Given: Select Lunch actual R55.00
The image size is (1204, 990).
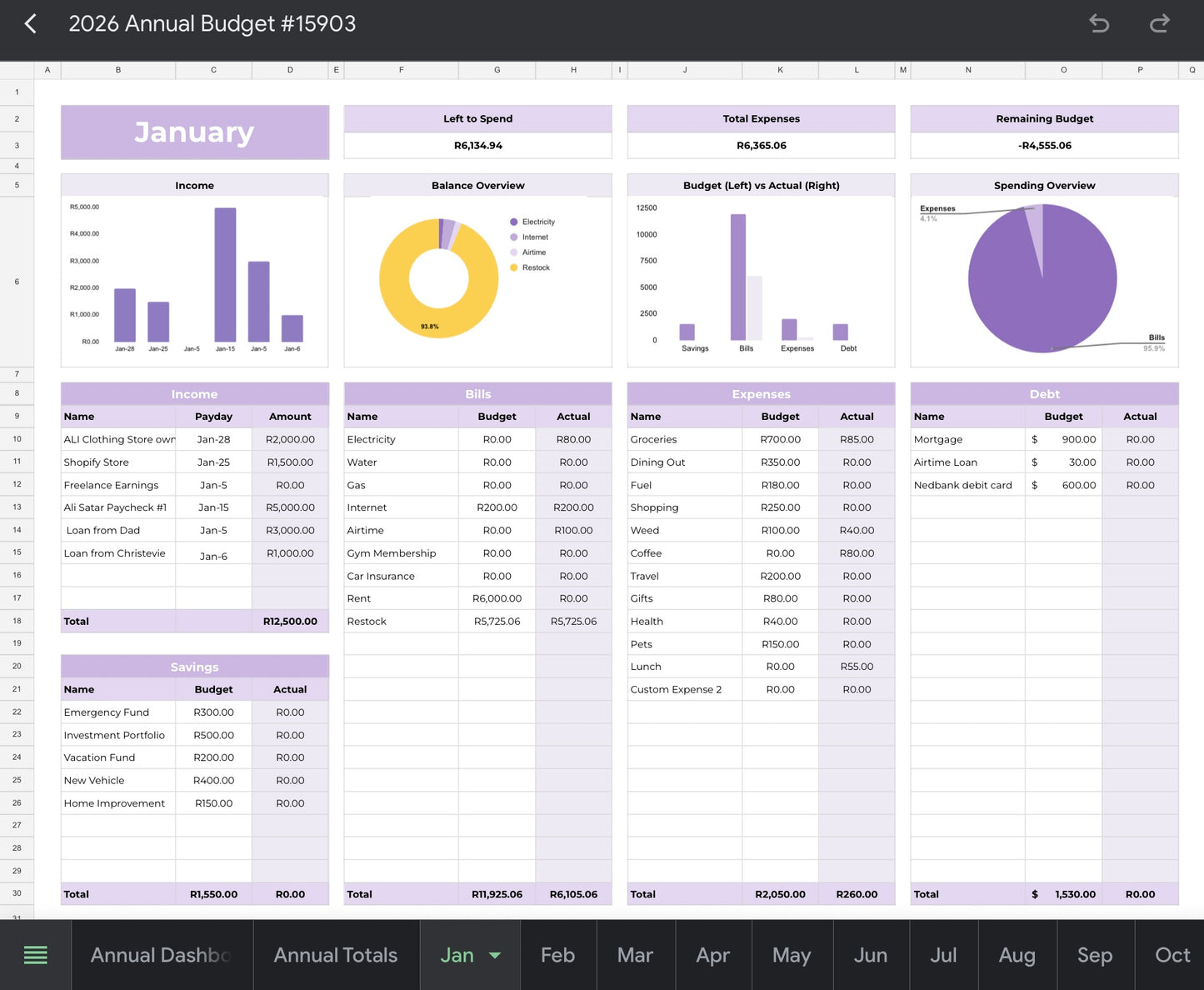Looking at the screenshot, I should click(857, 667).
